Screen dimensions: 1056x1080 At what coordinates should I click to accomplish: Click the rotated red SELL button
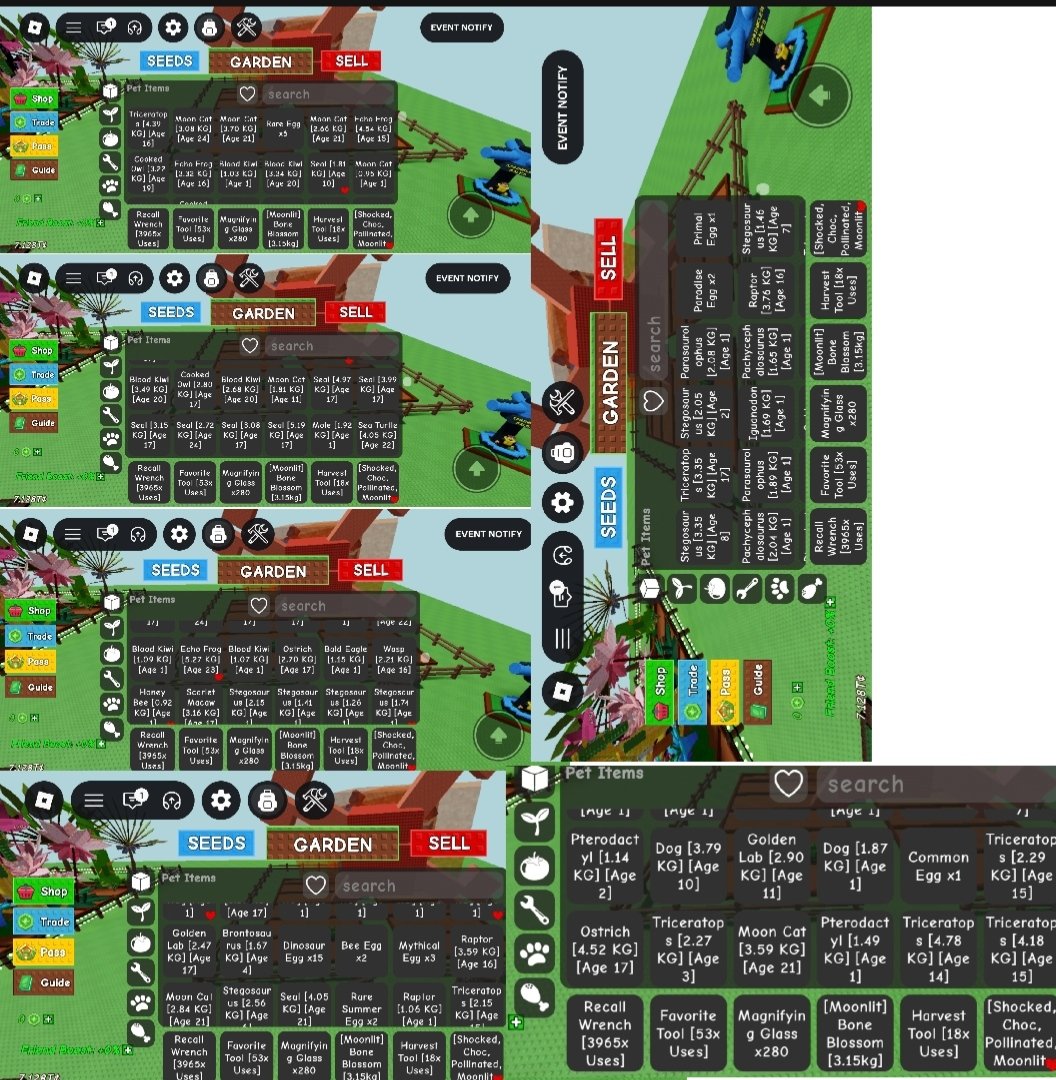point(608,258)
